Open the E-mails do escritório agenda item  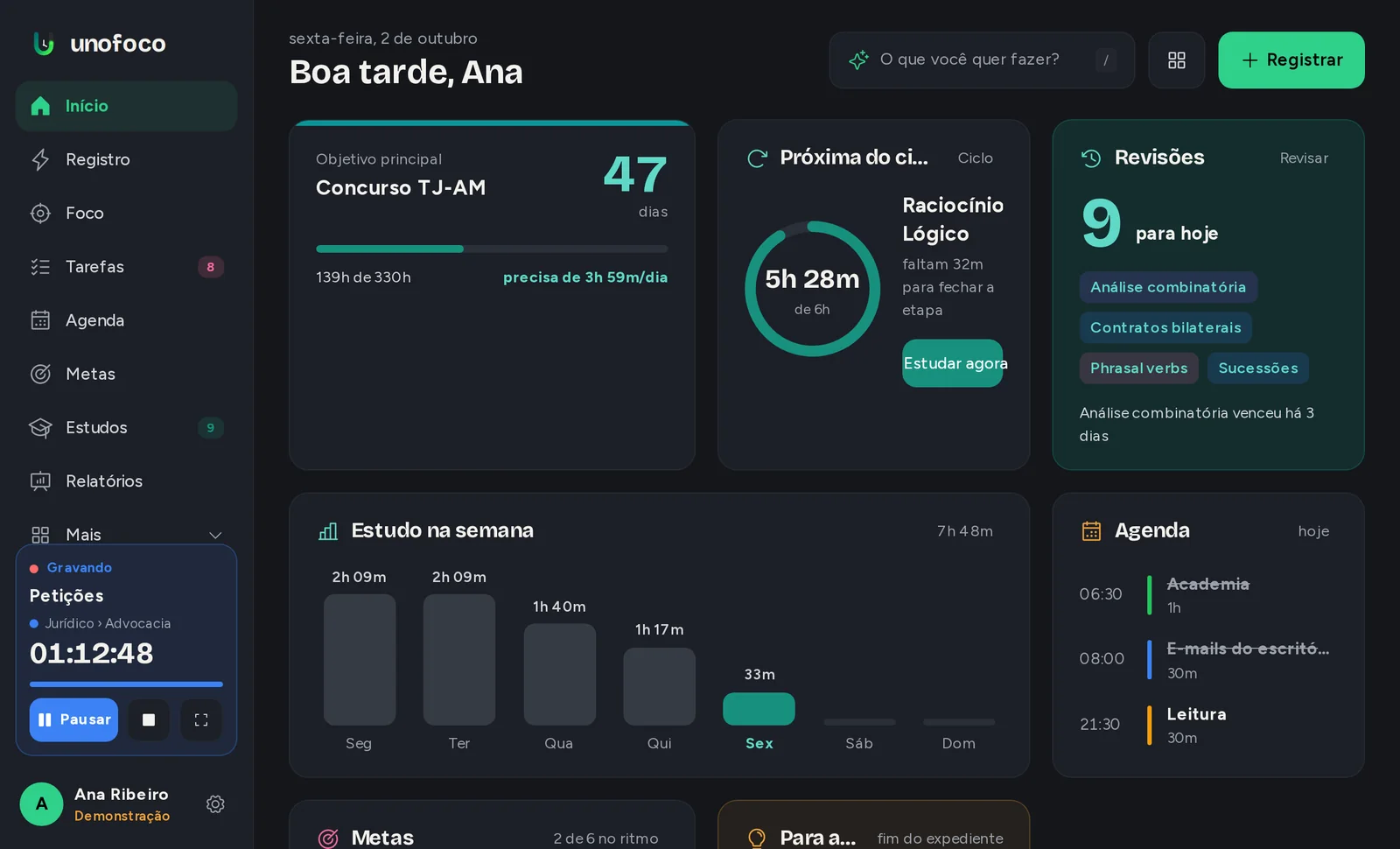1207,659
